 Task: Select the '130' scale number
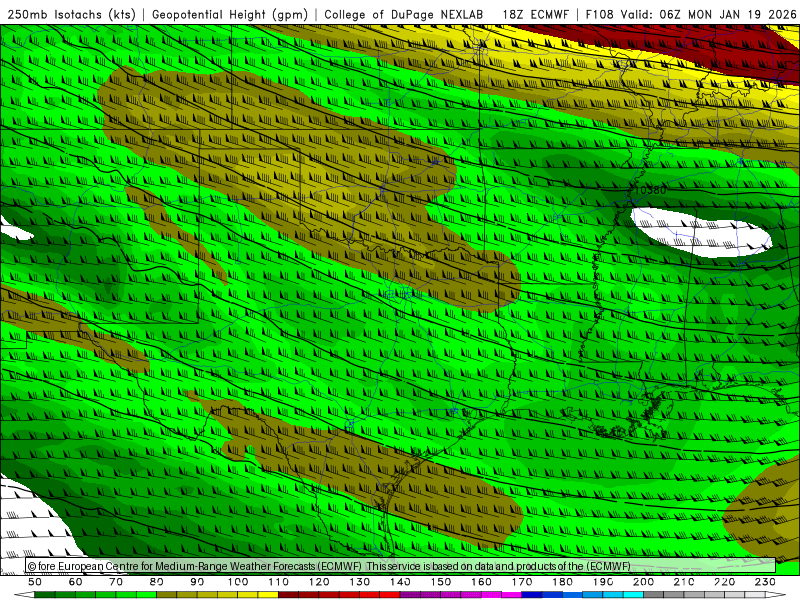click(x=360, y=582)
